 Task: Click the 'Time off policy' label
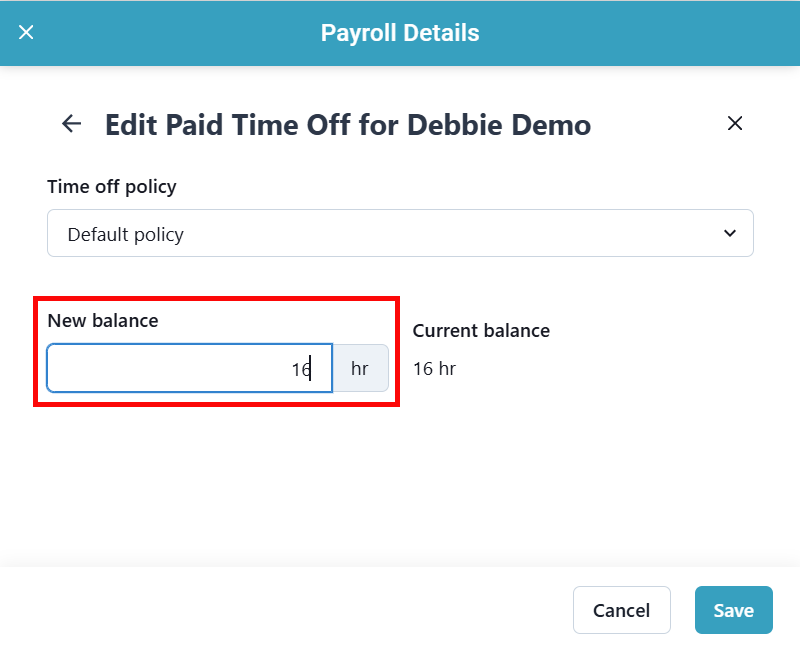click(x=112, y=187)
